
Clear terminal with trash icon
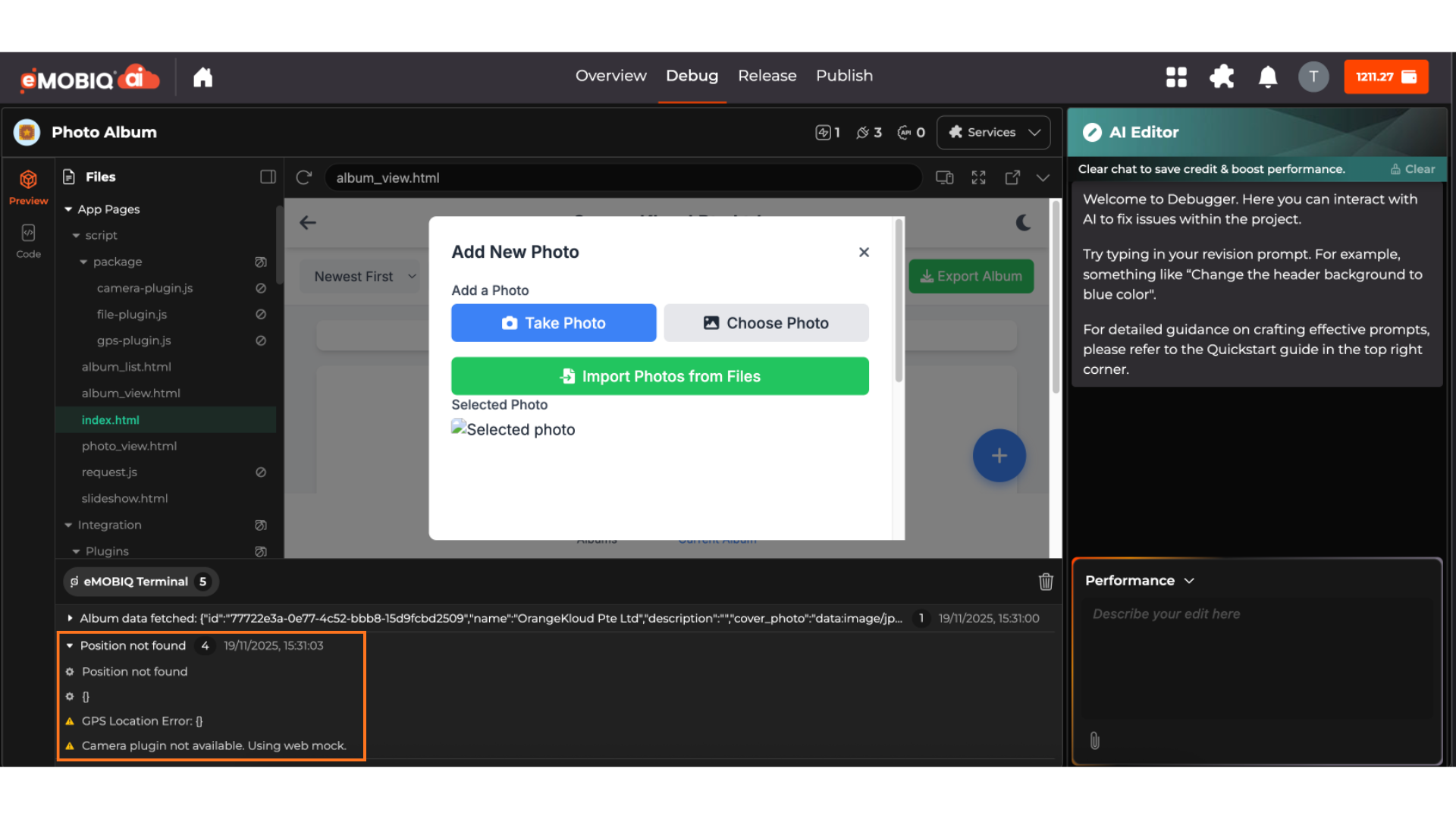click(1046, 582)
